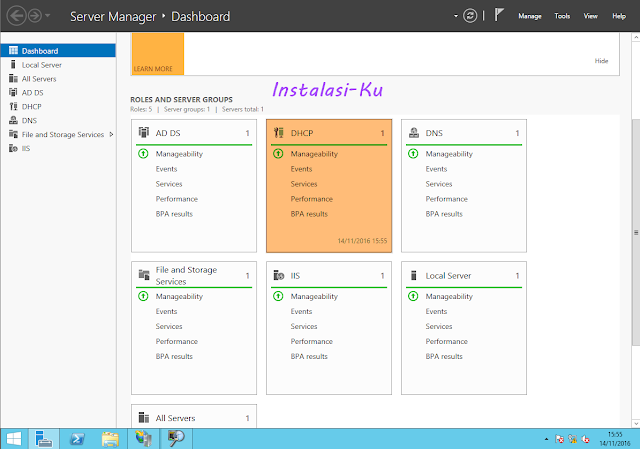This screenshot has height=449, width=640.
Task: Open BPA results in the IIS tile
Action: pyautogui.click(x=309, y=356)
